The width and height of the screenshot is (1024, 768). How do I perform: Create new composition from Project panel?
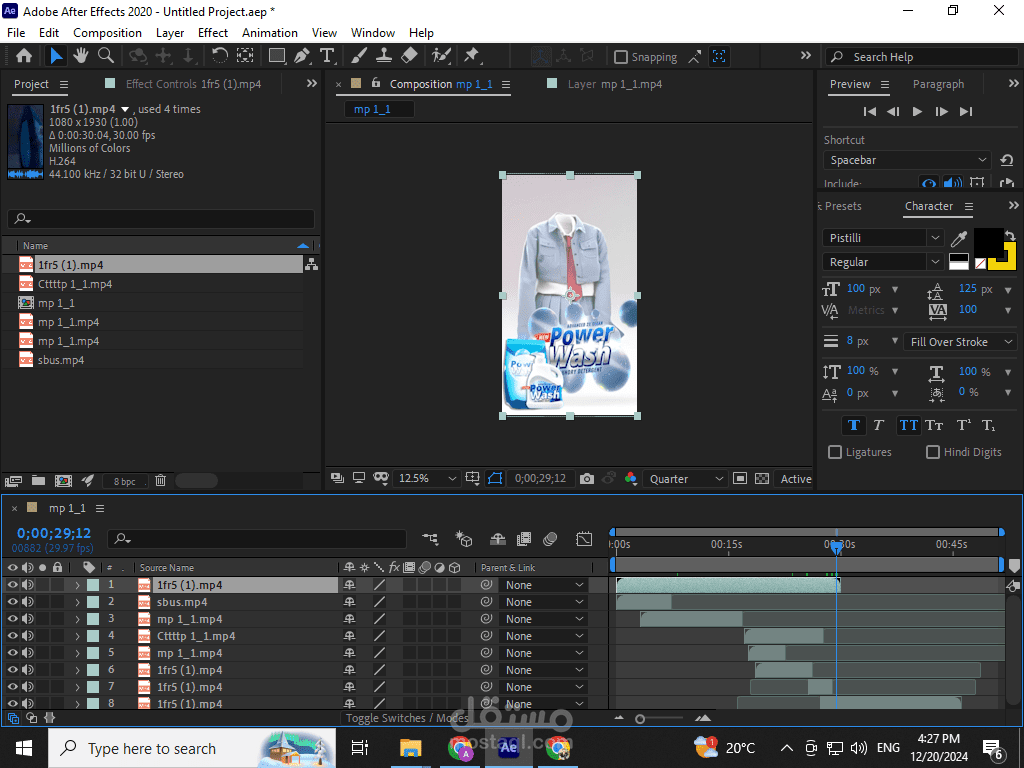pyautogui.click(x=63, y=481)
